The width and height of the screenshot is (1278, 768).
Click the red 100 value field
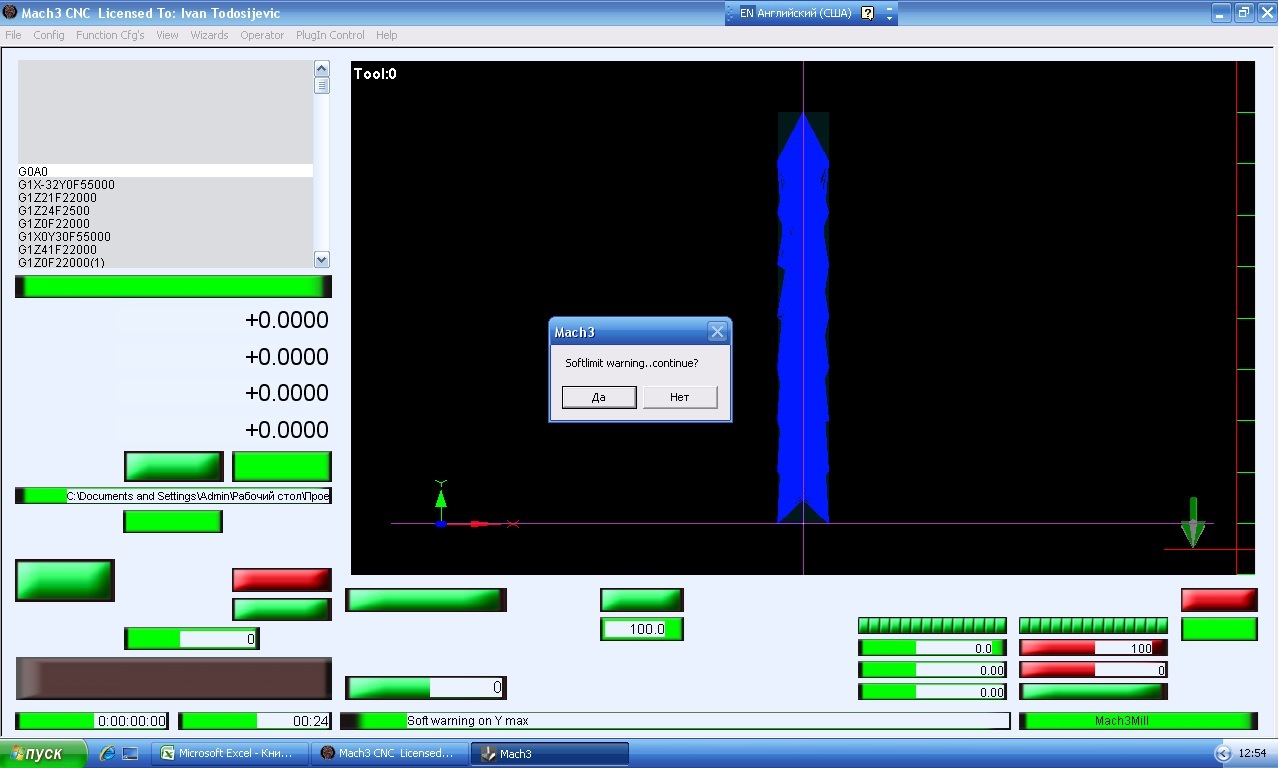[x=1093, y=647]
